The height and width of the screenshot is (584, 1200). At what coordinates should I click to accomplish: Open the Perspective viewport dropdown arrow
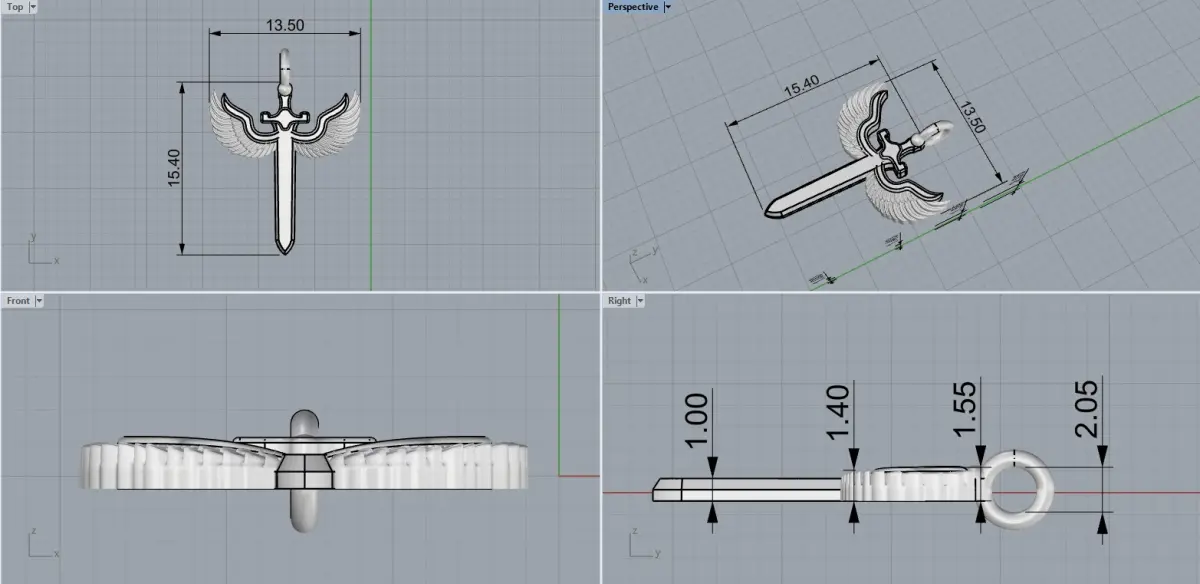(x=668, y=7)
